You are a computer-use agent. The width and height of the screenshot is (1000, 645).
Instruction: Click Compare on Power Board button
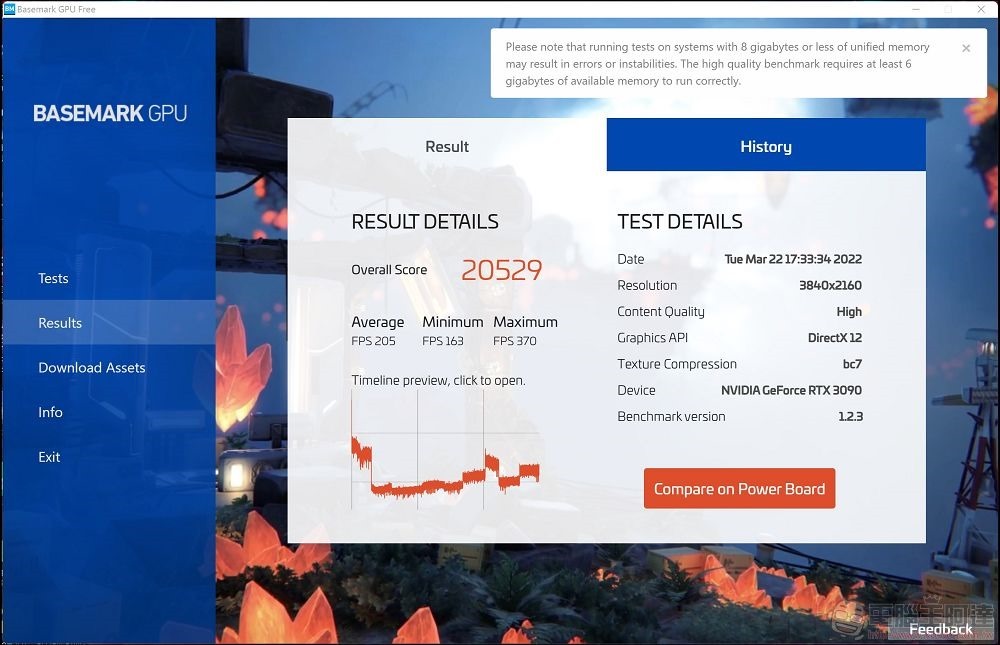[x=739, y=489]
